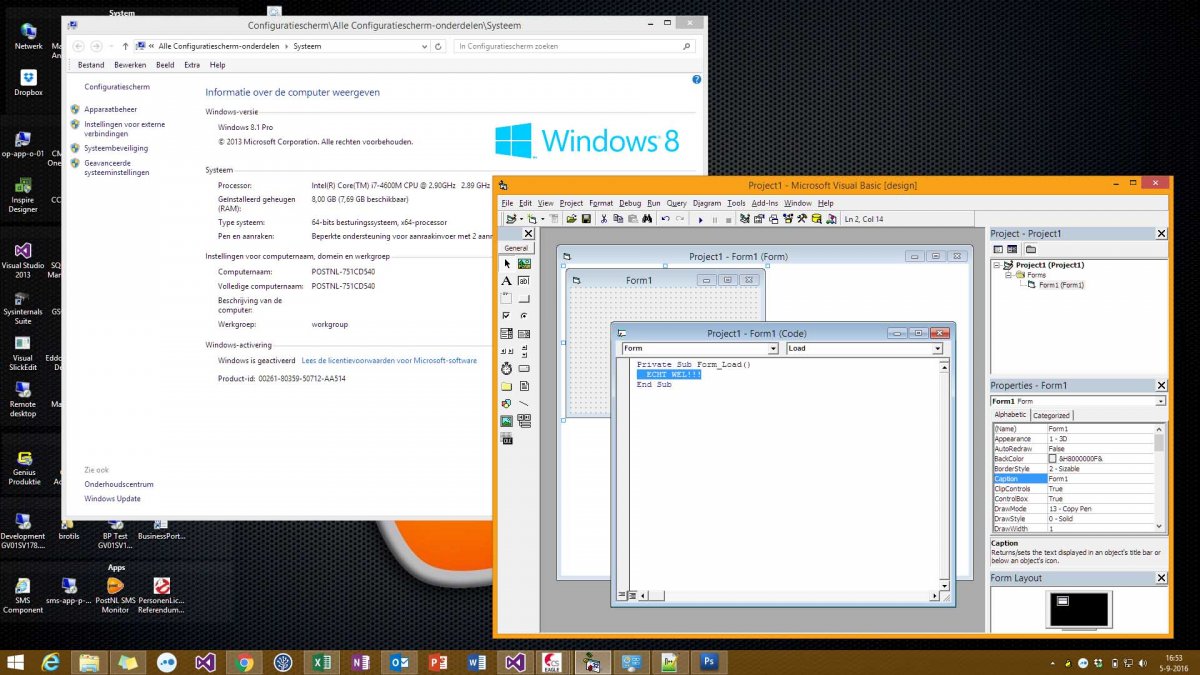The width and height of the screenshot is (1200, 675).
Task: Click the Find binoculars icon in VB toolbar
Action: tap(647, 219)
